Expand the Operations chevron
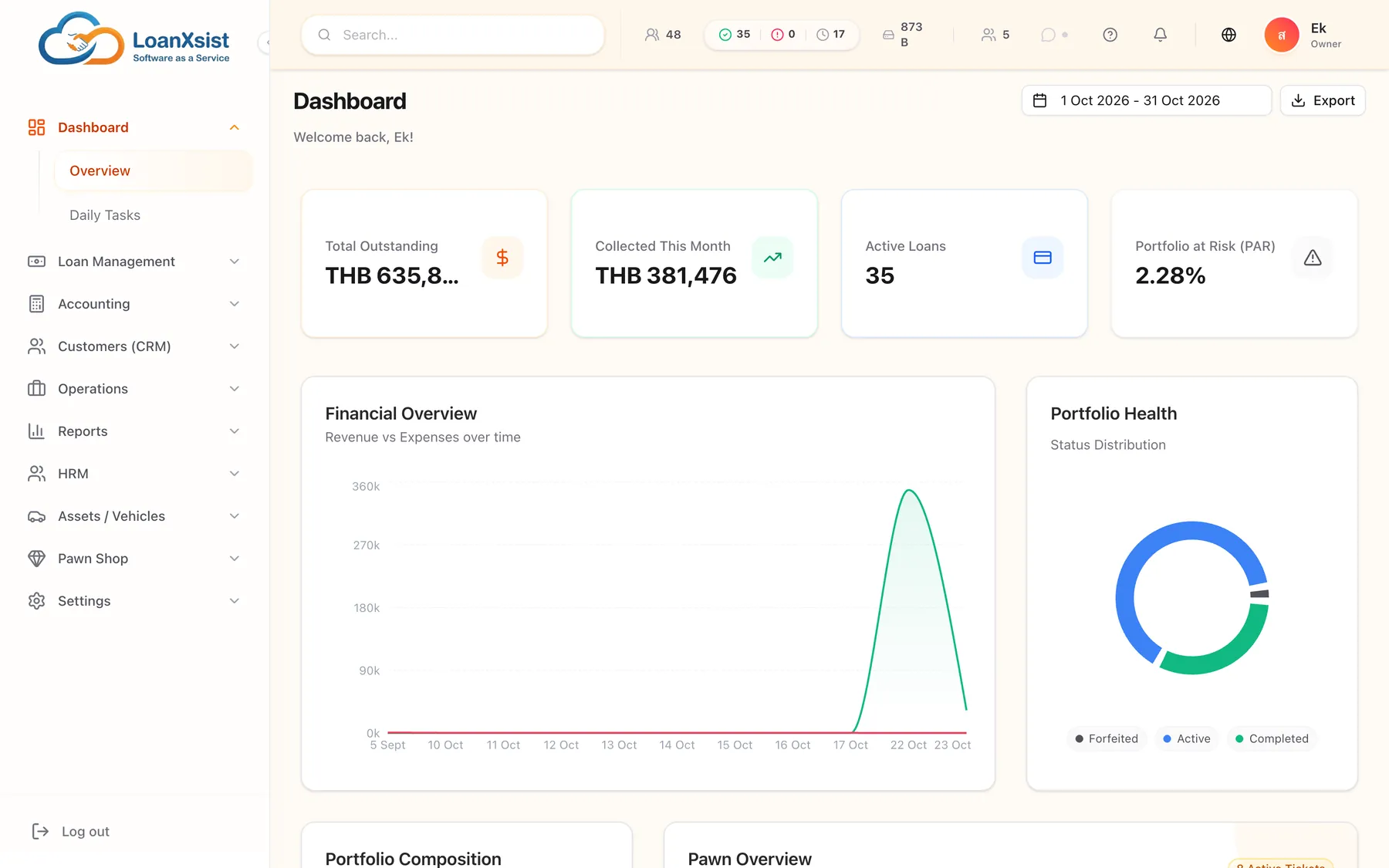Viewport: 1389px width, 868px height. (x=235, y=389)
